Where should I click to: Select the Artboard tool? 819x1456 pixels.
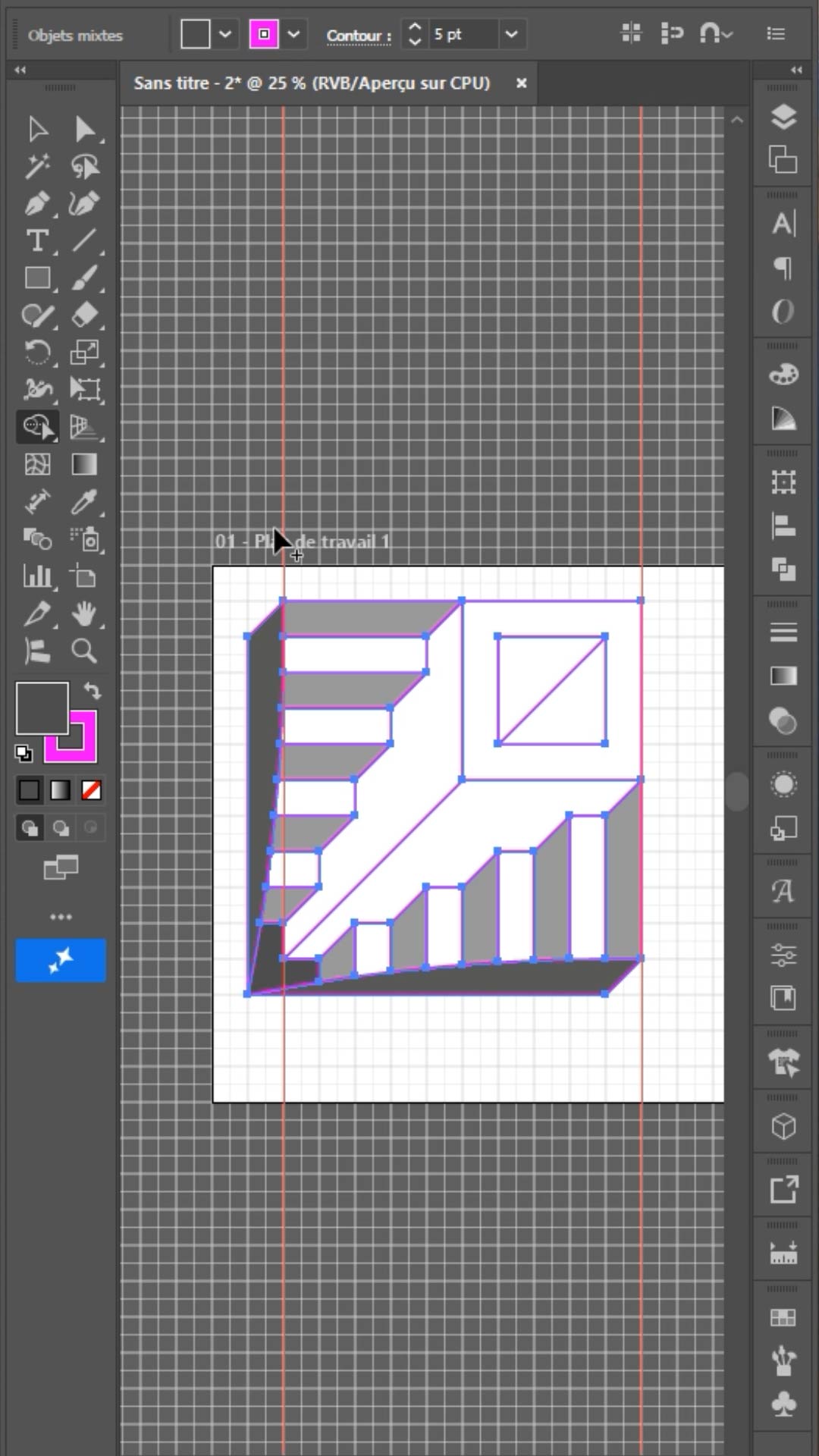[x=84, y=576]
